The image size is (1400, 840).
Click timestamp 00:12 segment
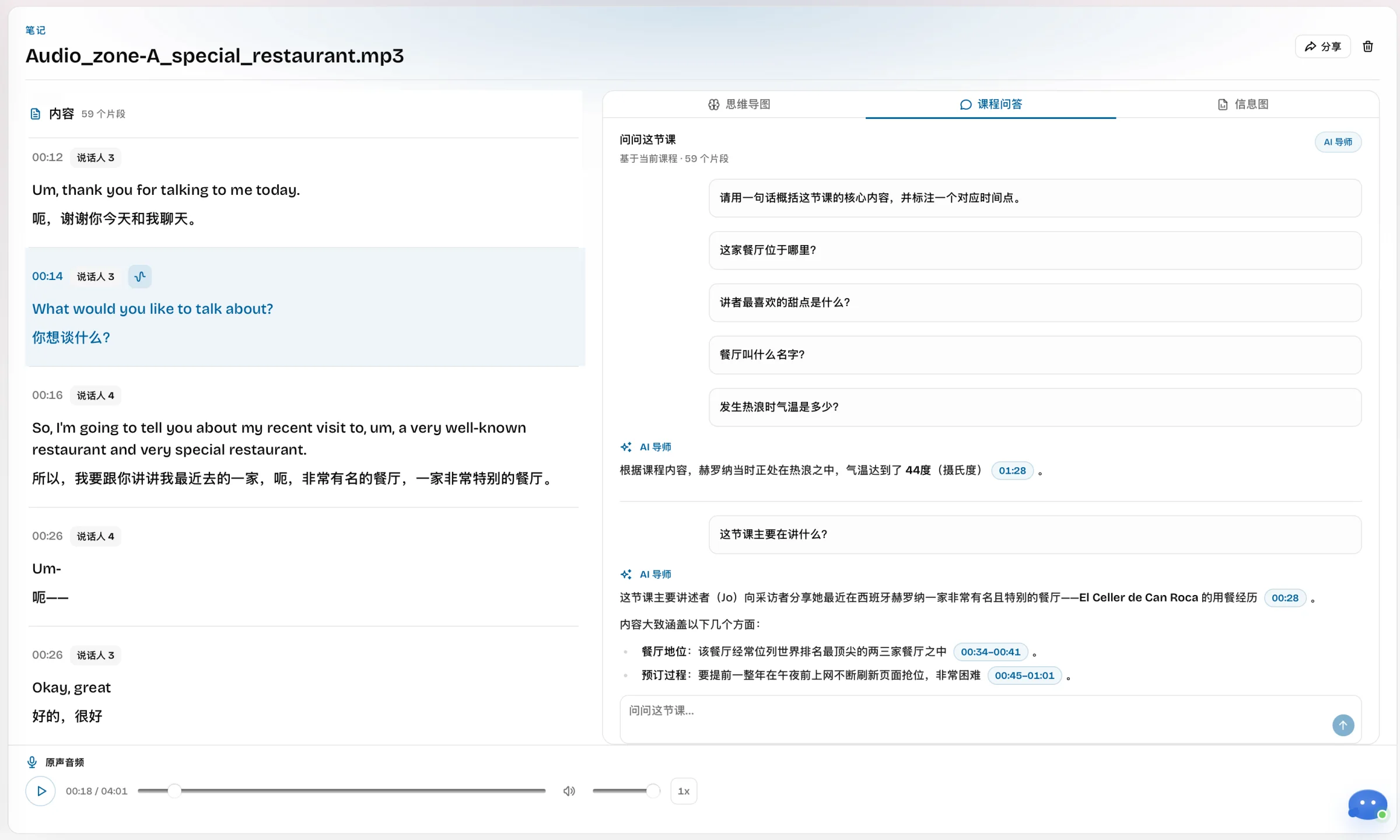point(47,157)
